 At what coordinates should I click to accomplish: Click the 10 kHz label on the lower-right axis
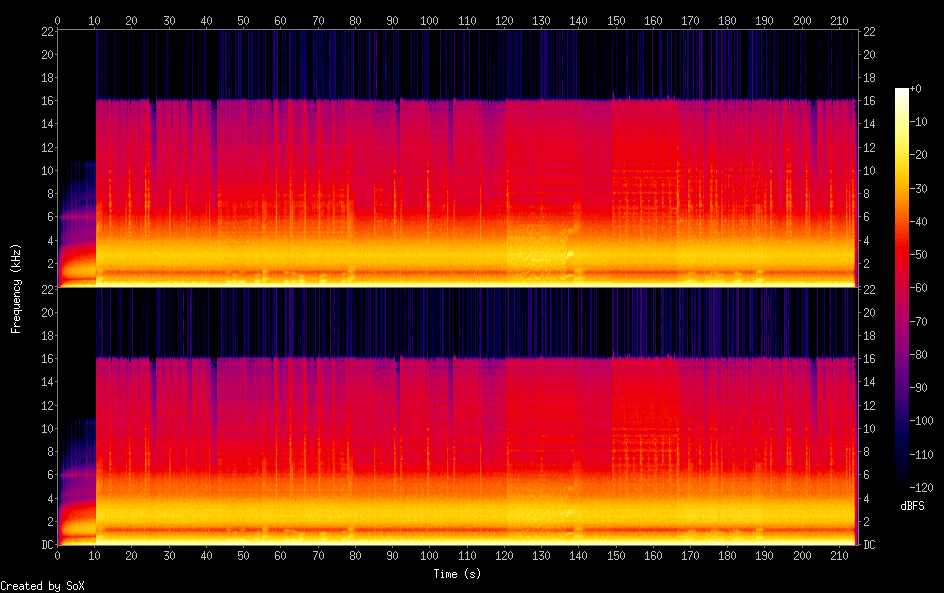pos(870,428)
